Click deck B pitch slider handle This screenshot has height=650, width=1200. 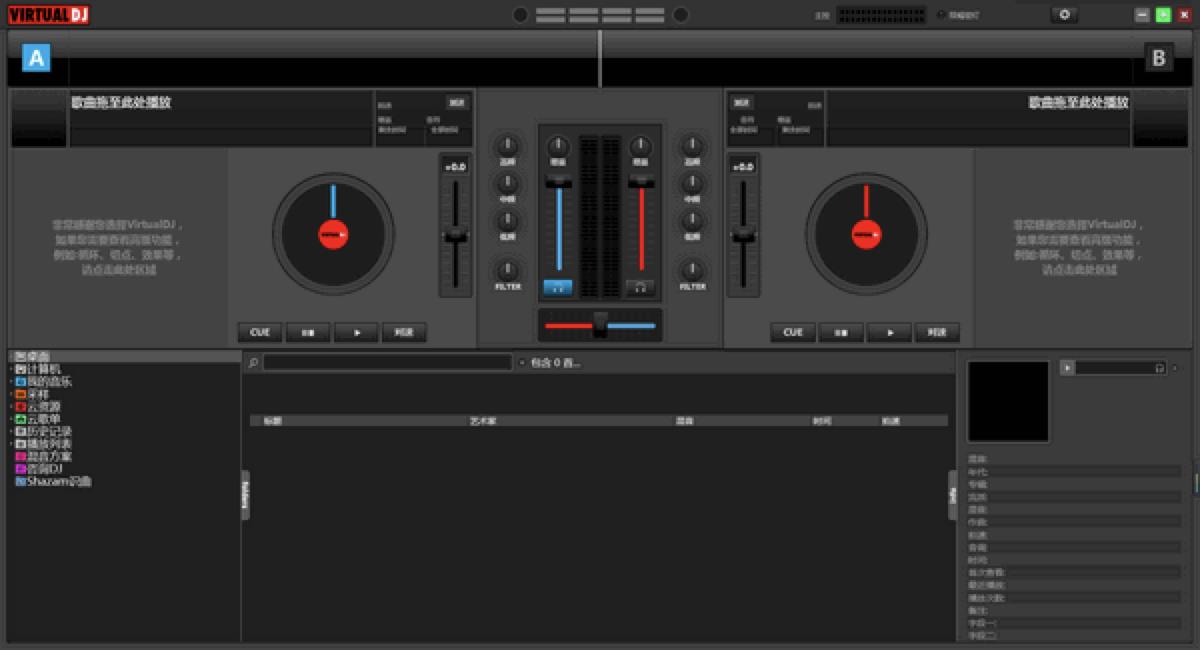point(743,236)
